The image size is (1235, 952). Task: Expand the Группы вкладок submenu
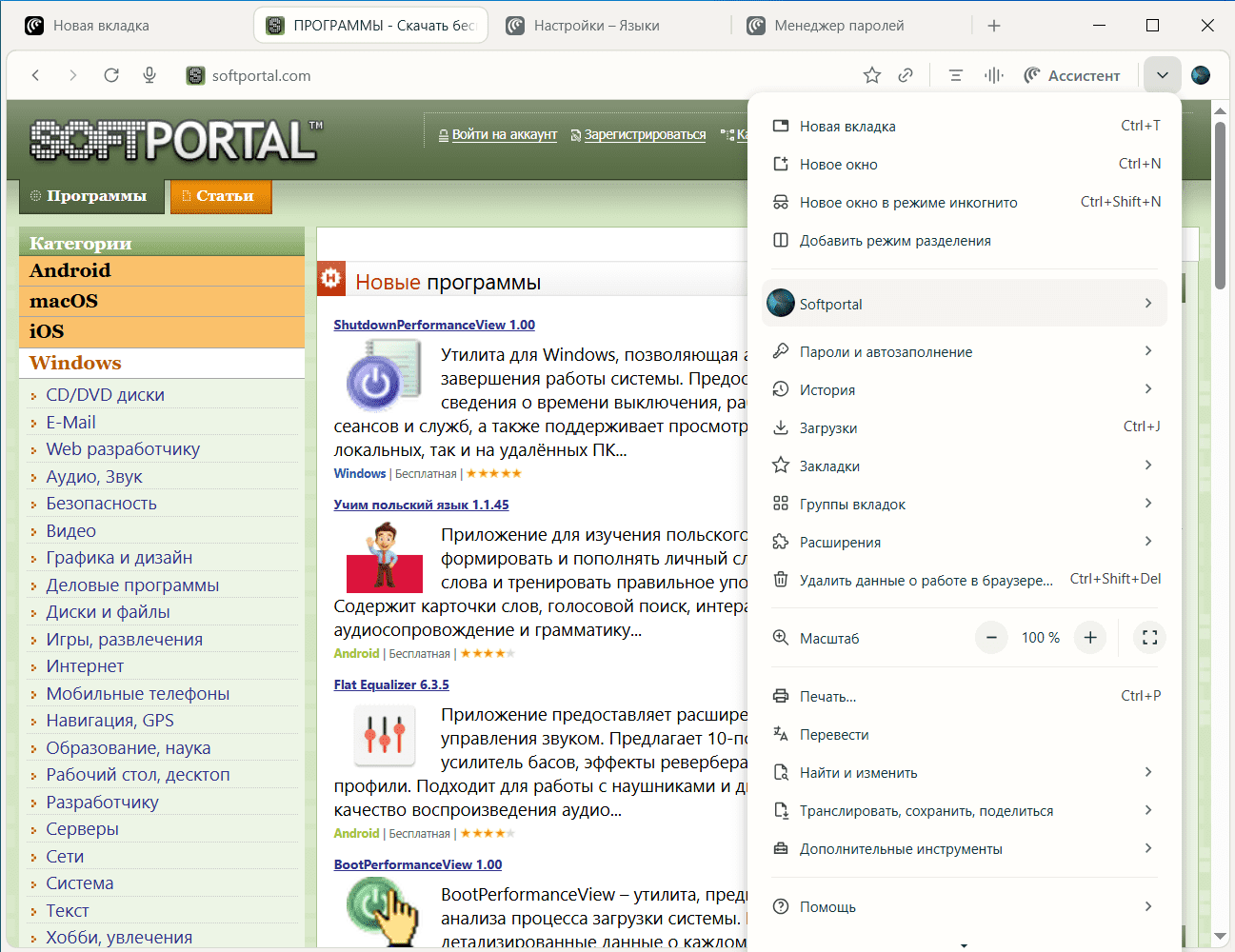(x=966, y=504)
